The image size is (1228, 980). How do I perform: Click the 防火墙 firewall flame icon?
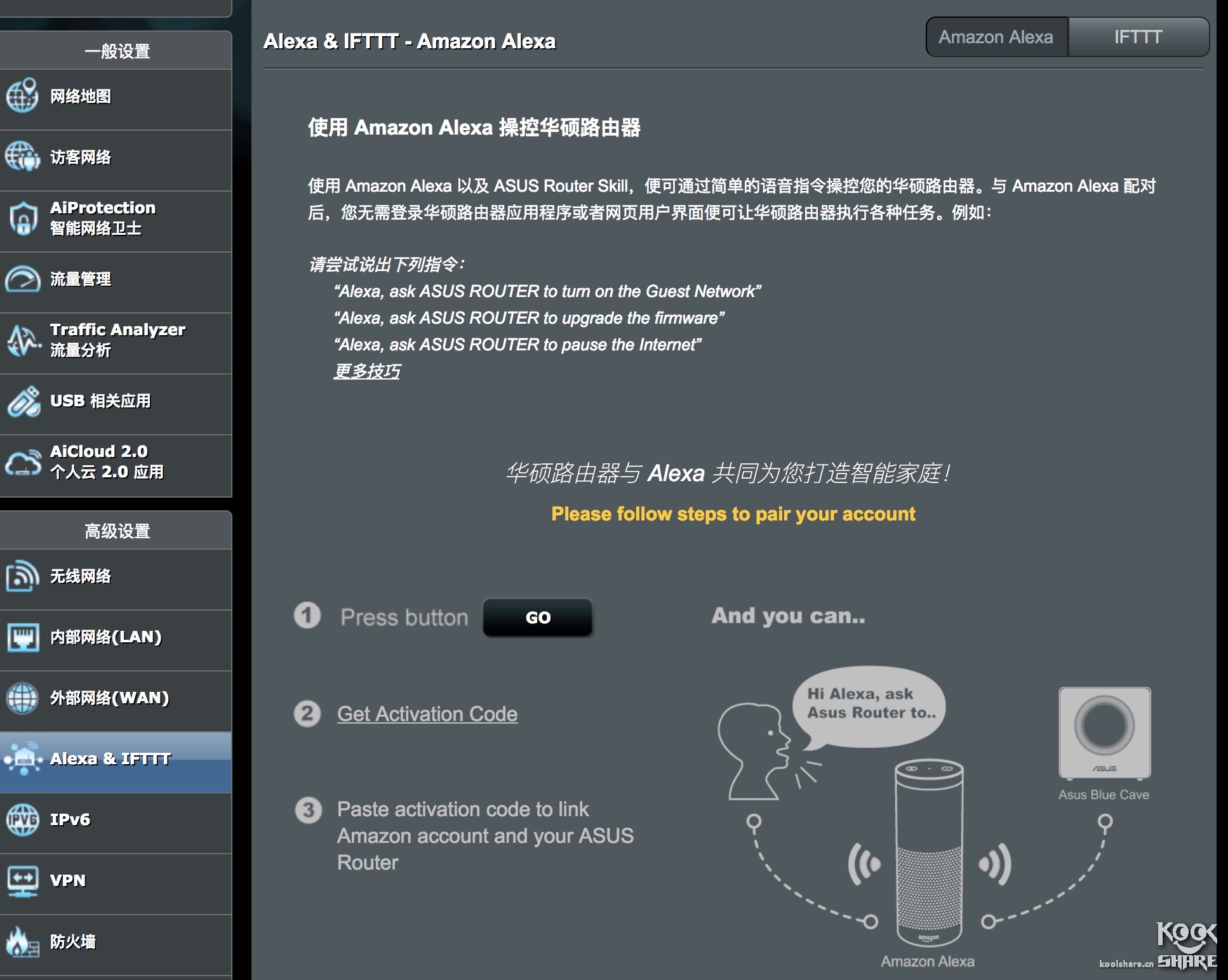click(23, 941)
